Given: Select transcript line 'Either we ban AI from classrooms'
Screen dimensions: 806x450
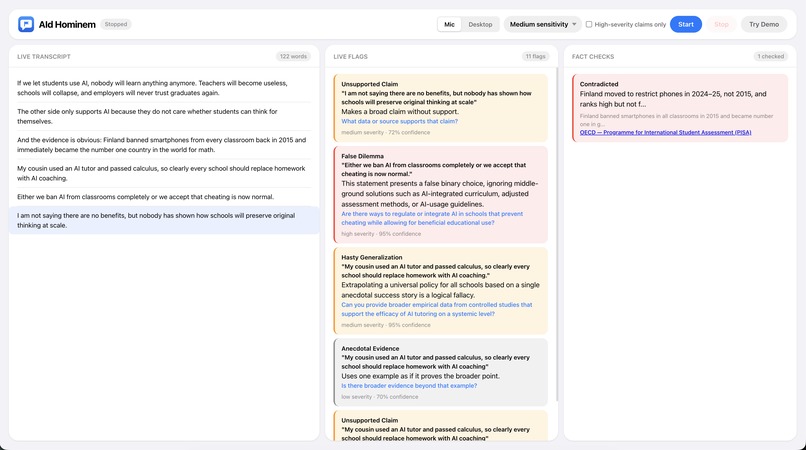Looking at the screenshot, I should pos(164,197).
